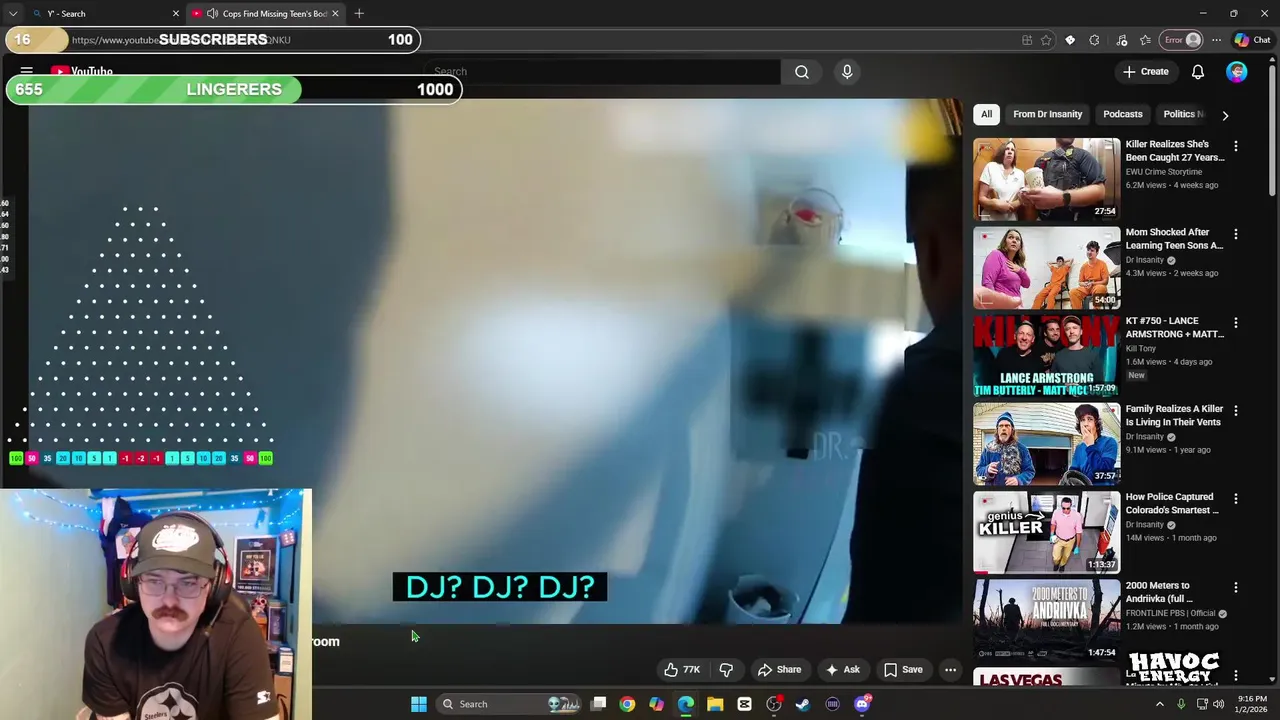Open the Copilot Chat button
Screen dimensions: 1280x720
1253,40
